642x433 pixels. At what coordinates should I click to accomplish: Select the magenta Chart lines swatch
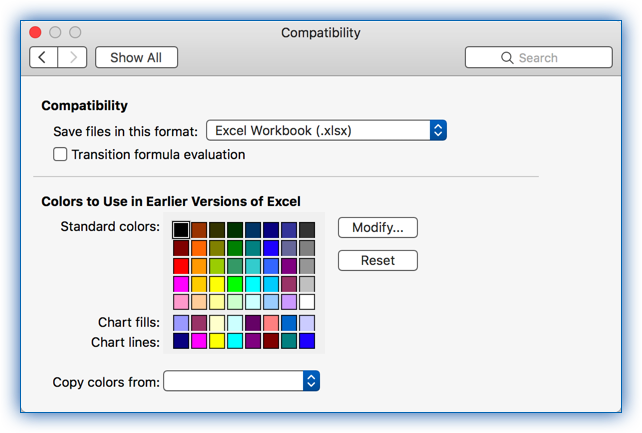coord(199,341)
